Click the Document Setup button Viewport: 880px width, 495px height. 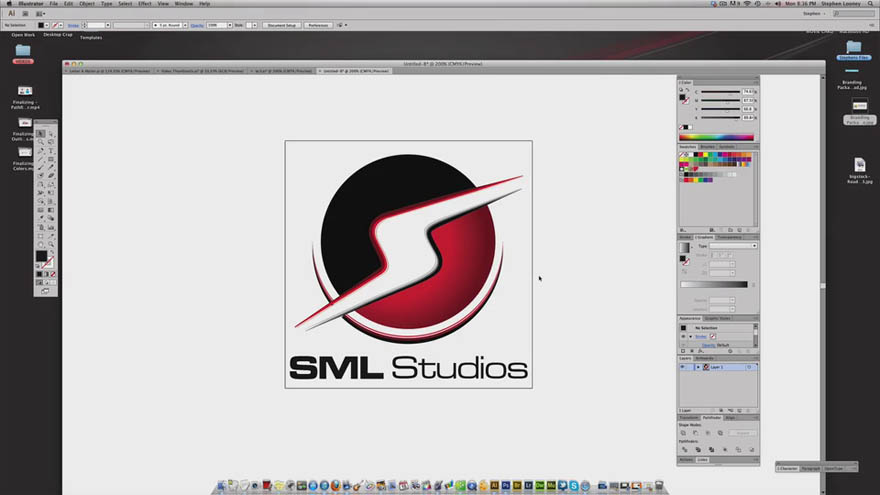coord(282,25)
